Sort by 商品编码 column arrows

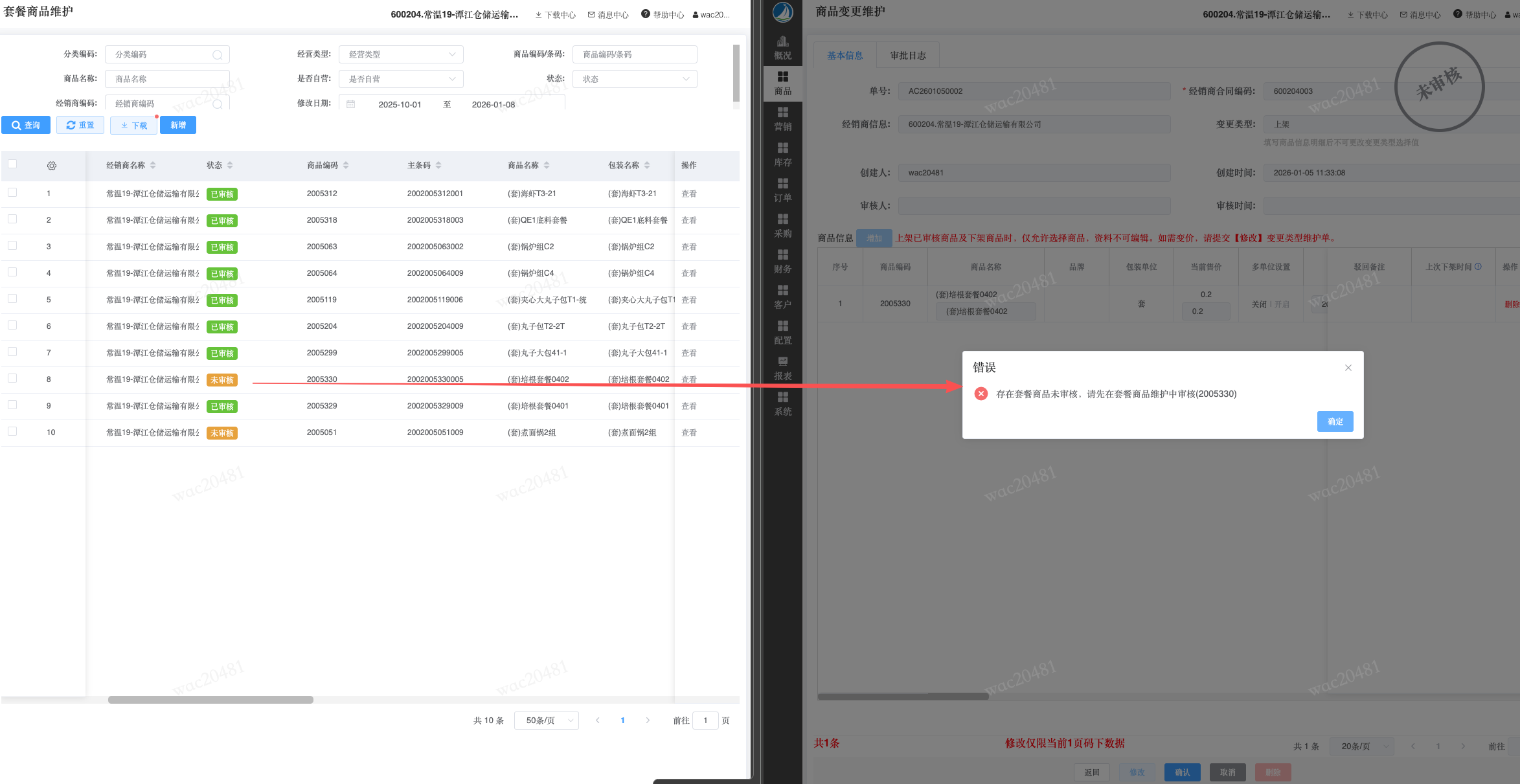[346, 166]
